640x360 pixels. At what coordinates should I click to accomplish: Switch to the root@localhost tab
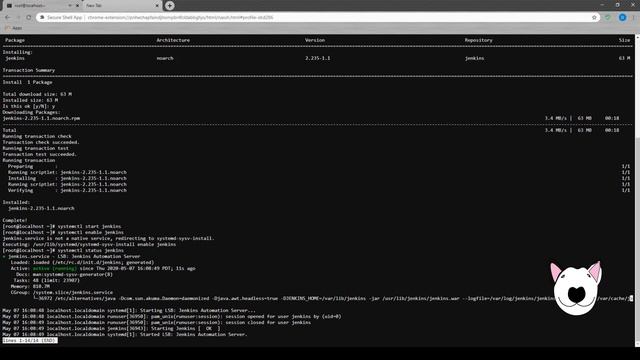41,6
